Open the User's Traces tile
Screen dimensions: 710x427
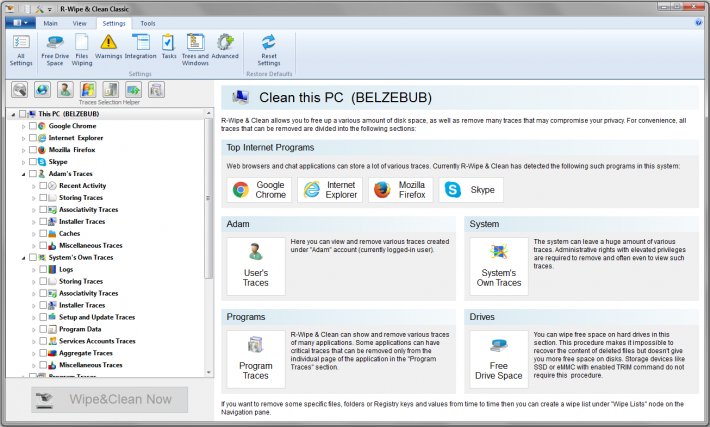(256, 266)
